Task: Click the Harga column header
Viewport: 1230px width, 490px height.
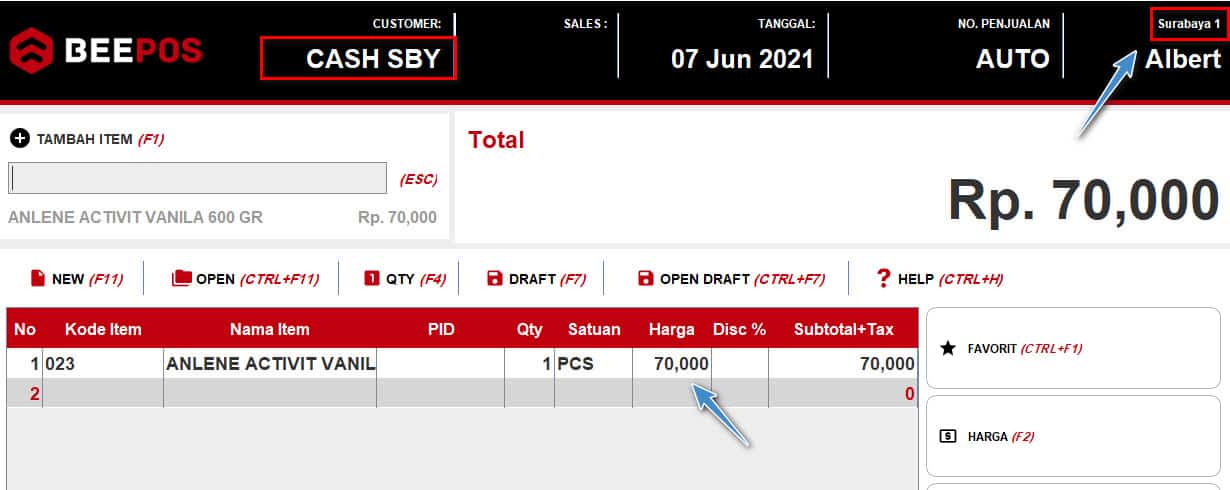Action: [672, 329]
